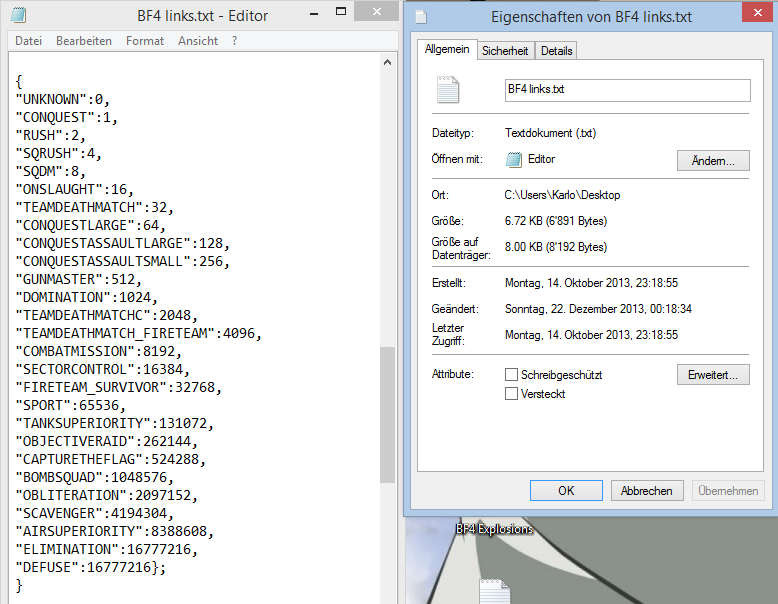Enable the Schreibgeschützt checkbox
This screenshot has width=778, height=604.
[511, 375]
